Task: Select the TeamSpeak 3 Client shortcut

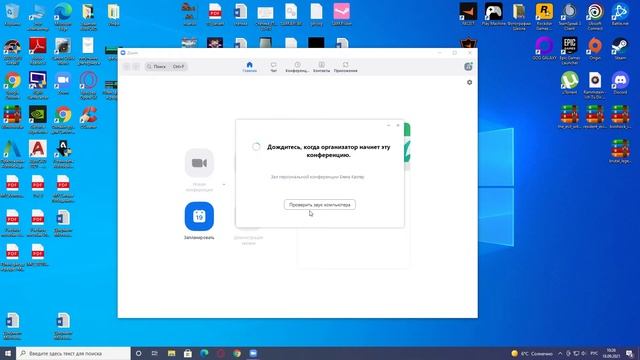Action: pos(569,16)
